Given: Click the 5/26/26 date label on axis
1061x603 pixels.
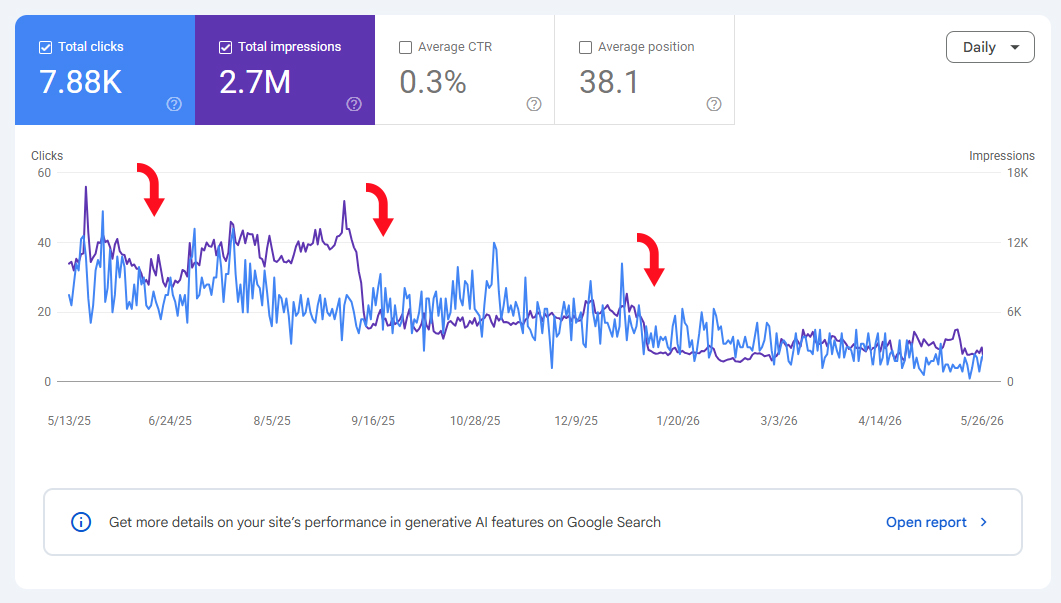Looking at the screenshot, I should pyautogui.click(x=982, y=421).
